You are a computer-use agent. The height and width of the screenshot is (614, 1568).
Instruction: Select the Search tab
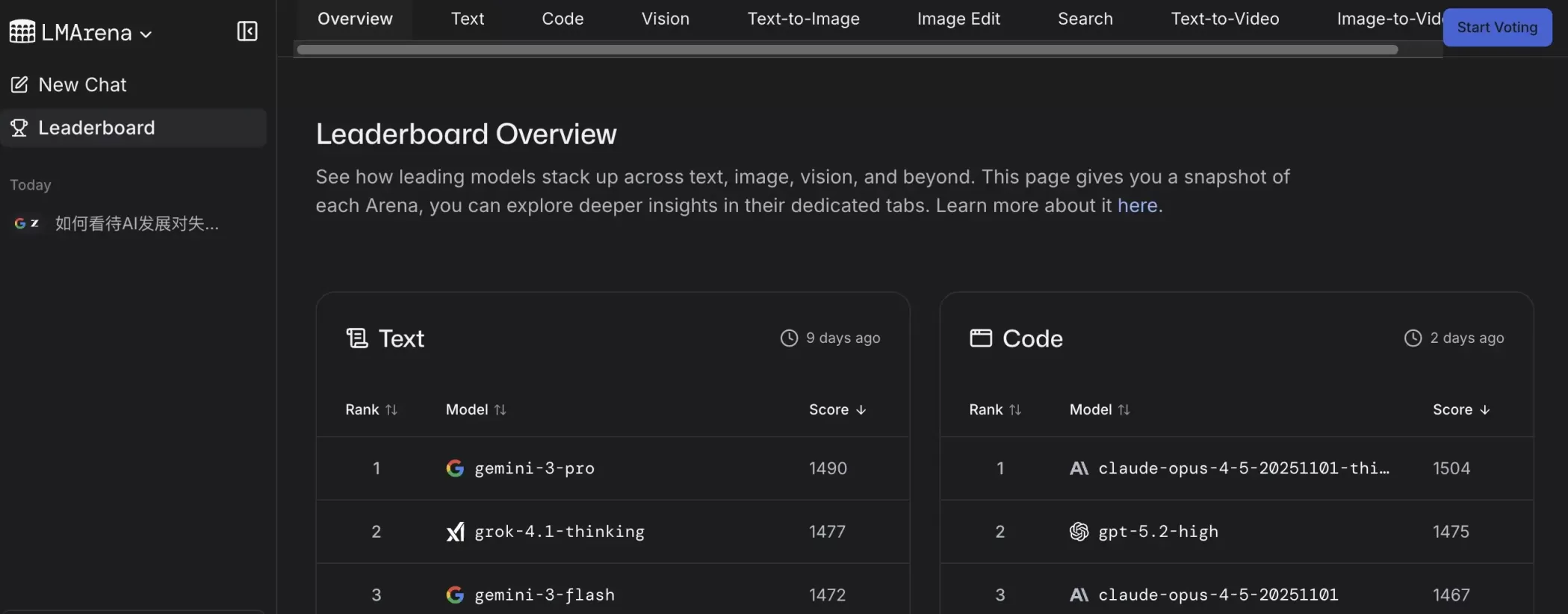[x=1085, y=19]
